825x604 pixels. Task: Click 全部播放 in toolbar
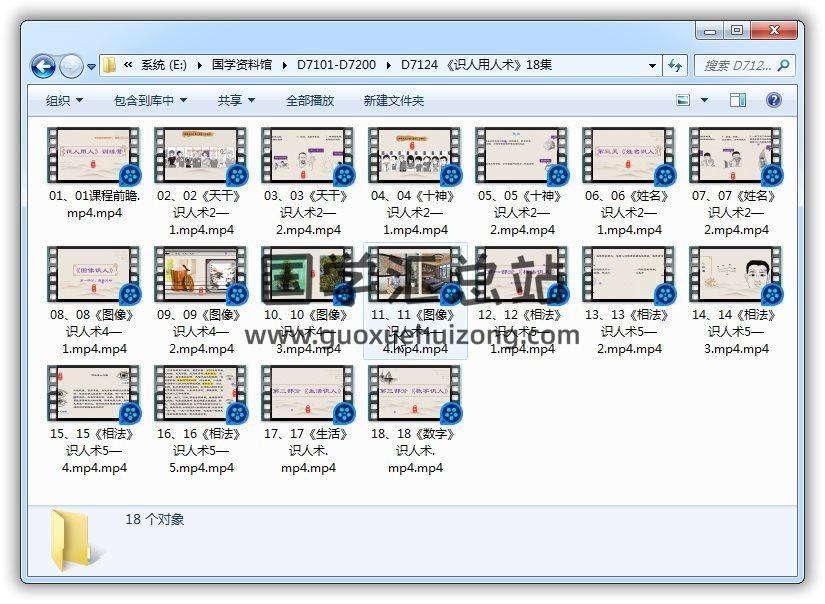coord(310,100)
